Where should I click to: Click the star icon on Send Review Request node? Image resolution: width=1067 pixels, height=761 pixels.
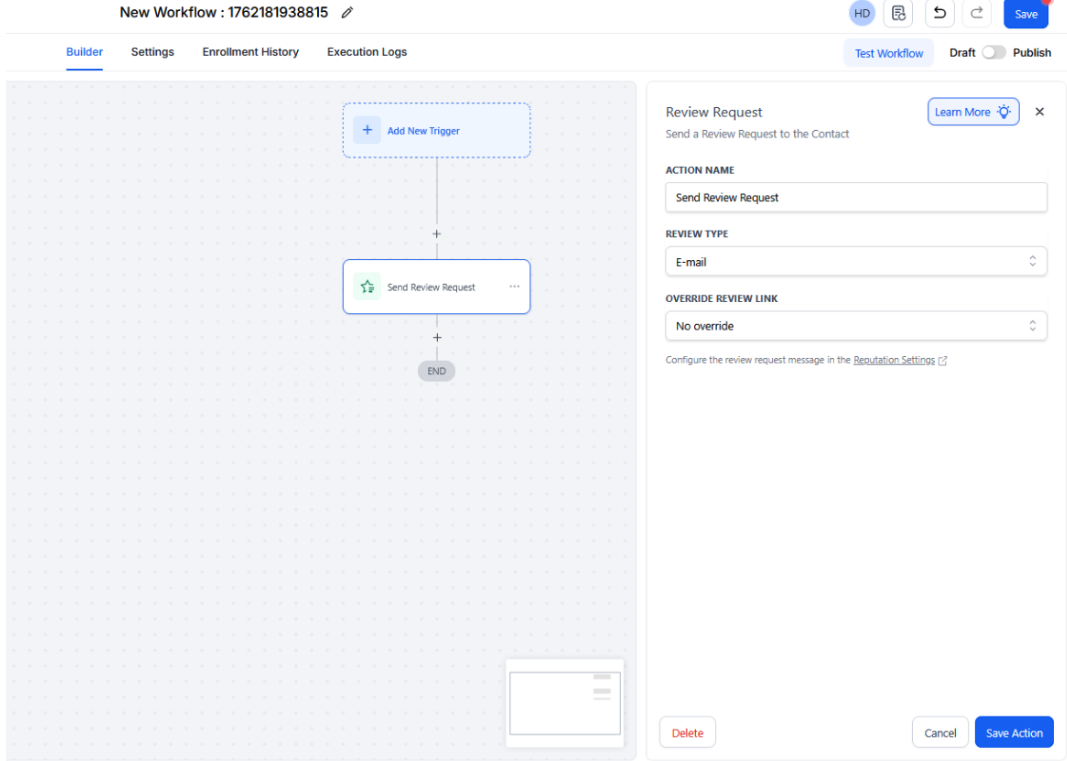367,287
